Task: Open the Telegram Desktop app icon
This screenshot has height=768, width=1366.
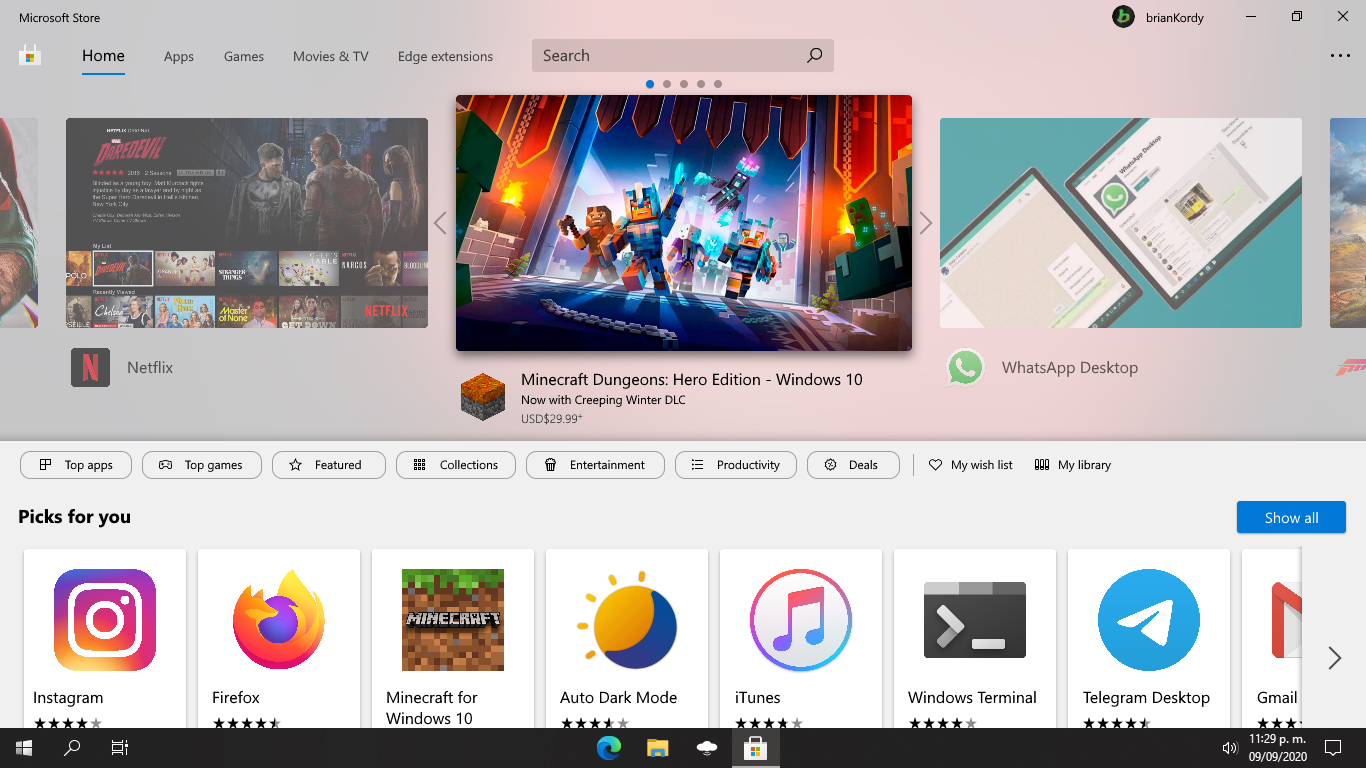Action: coord(1149,620)
